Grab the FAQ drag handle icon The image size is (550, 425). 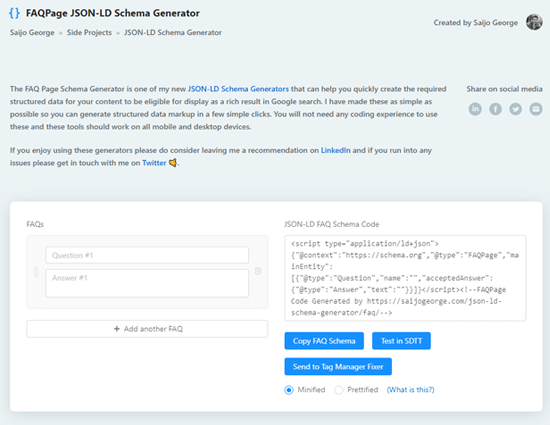click(x=36, y=272)
